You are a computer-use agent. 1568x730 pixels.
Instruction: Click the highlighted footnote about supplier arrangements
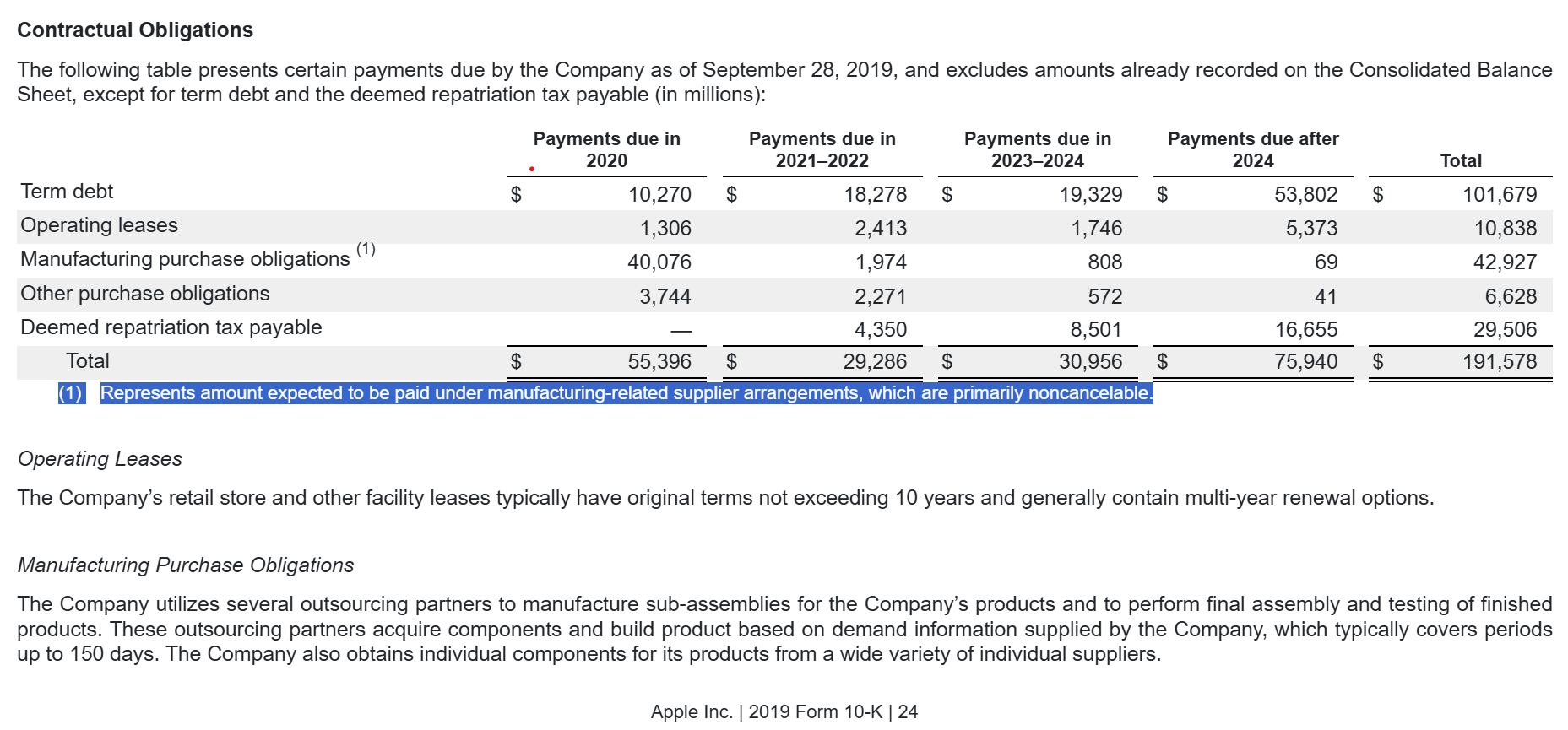click(627, 393)
